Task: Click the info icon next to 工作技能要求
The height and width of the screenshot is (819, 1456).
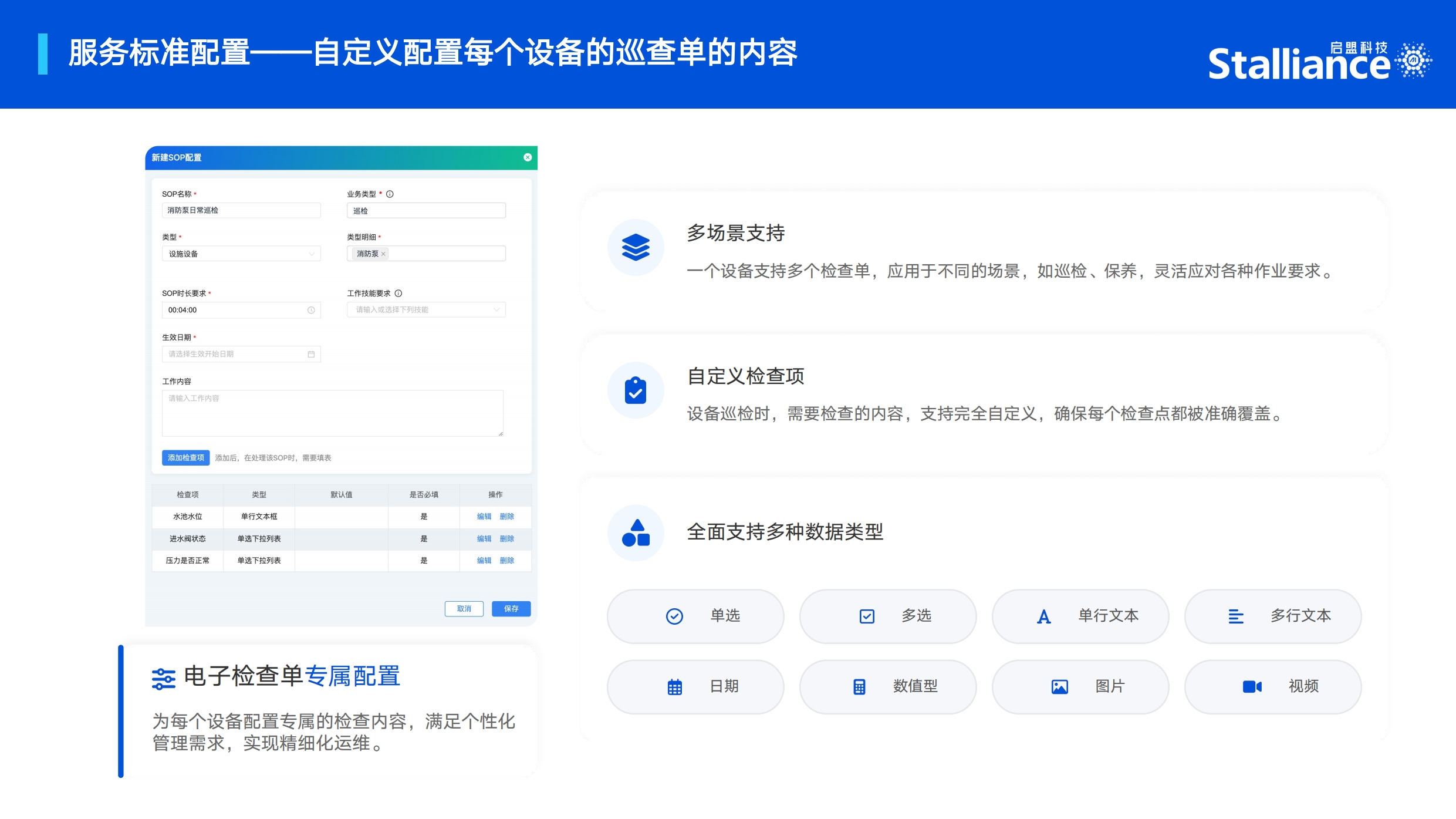Action: click(x=398, y=293)
